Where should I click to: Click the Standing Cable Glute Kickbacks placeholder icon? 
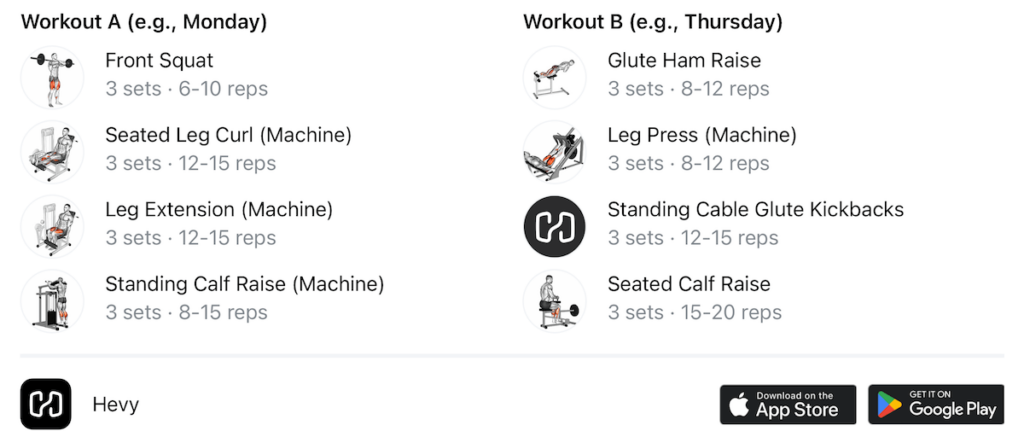point(554,226)
